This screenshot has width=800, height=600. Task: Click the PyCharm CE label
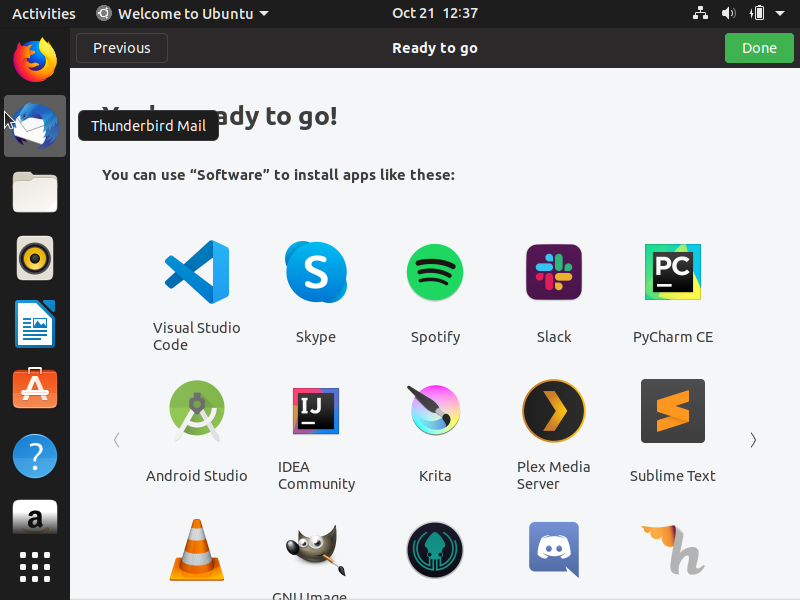(x=673, y=337)
